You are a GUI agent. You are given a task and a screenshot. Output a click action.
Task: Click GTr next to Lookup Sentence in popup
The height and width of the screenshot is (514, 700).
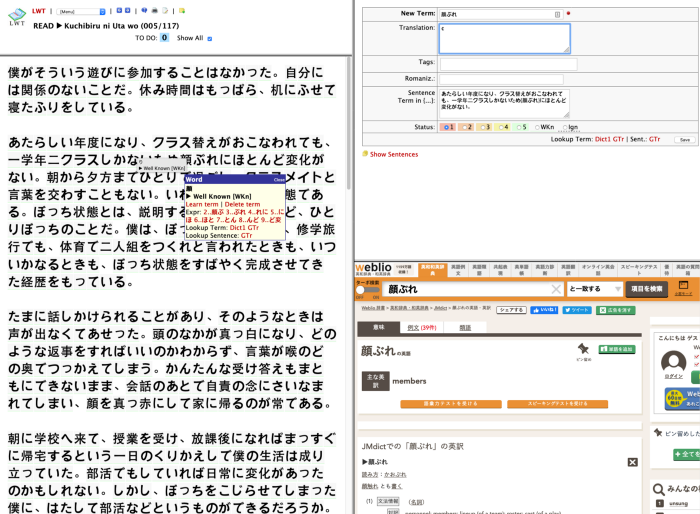(x=246, y=235)
